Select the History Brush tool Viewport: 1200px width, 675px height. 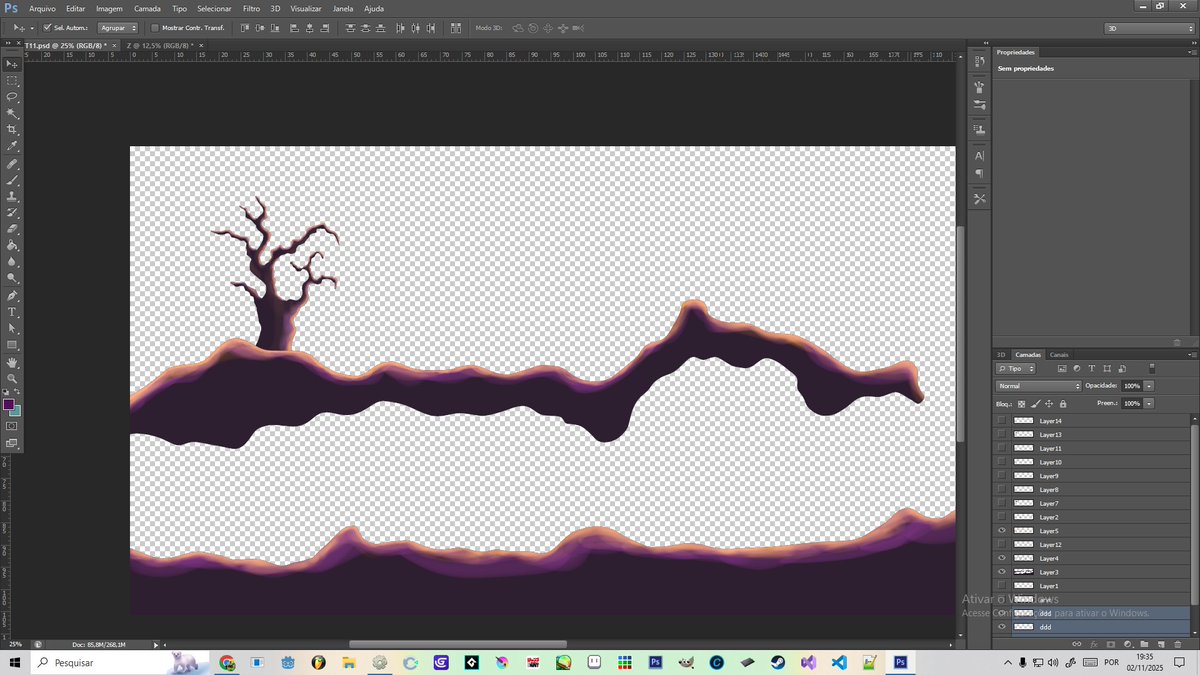[13, 213]
